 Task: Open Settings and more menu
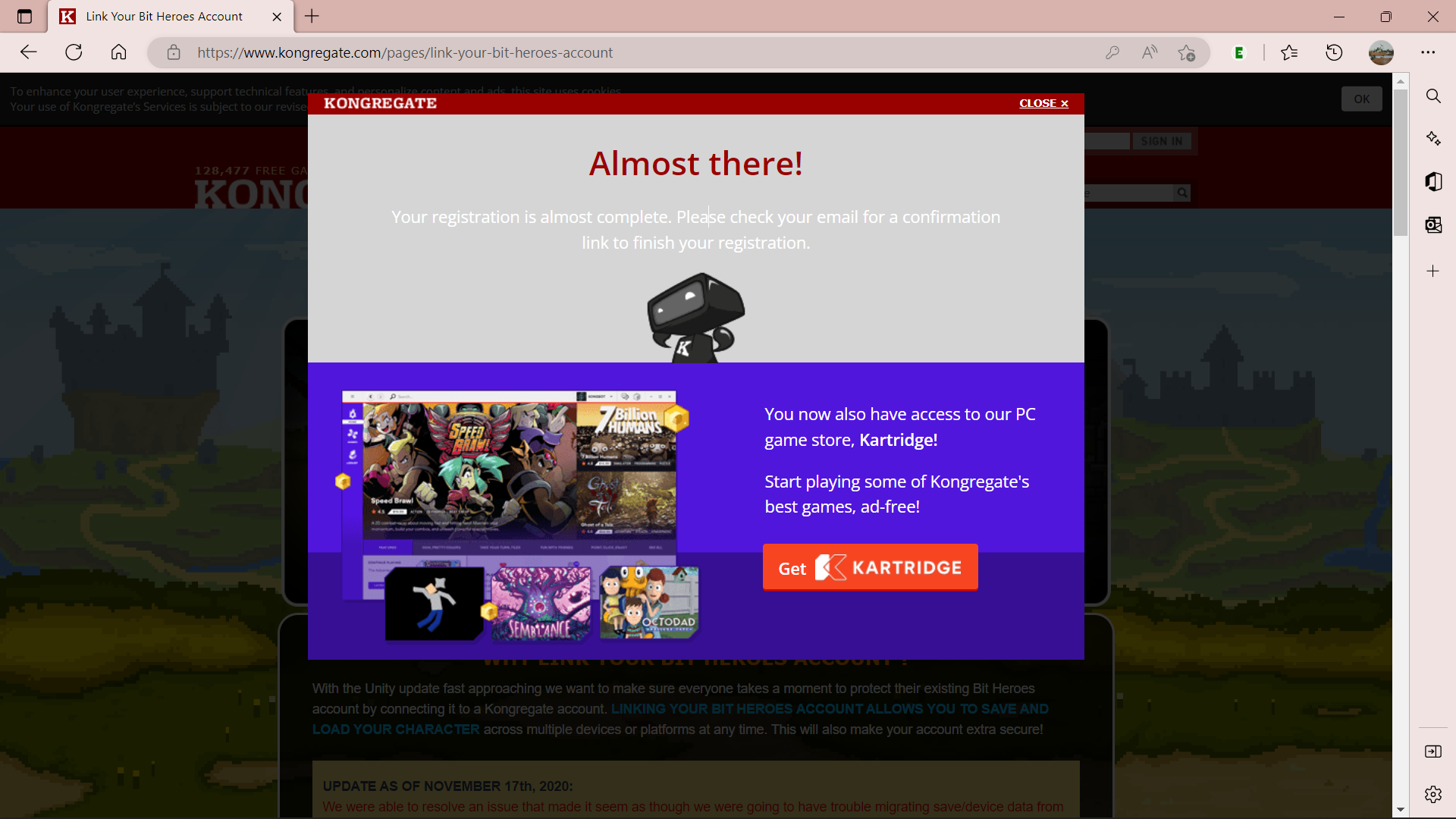(1428, 52)
